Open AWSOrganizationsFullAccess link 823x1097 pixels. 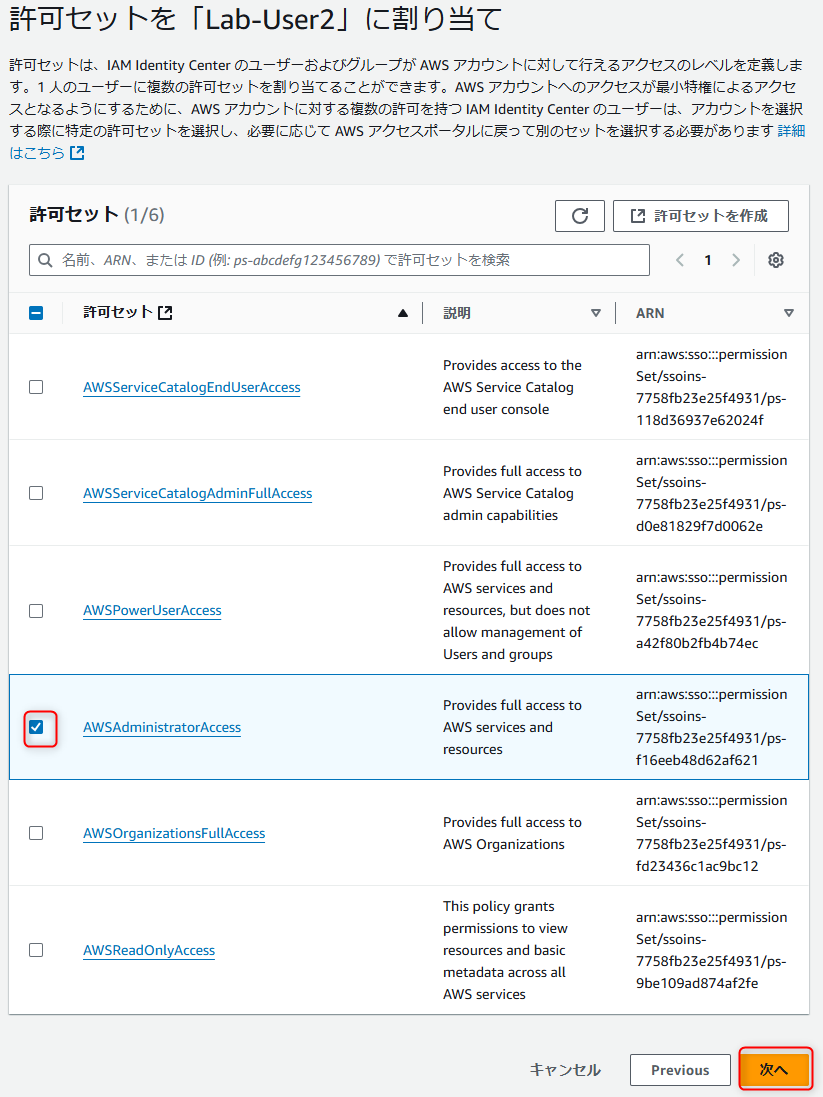tap(174, 833)
